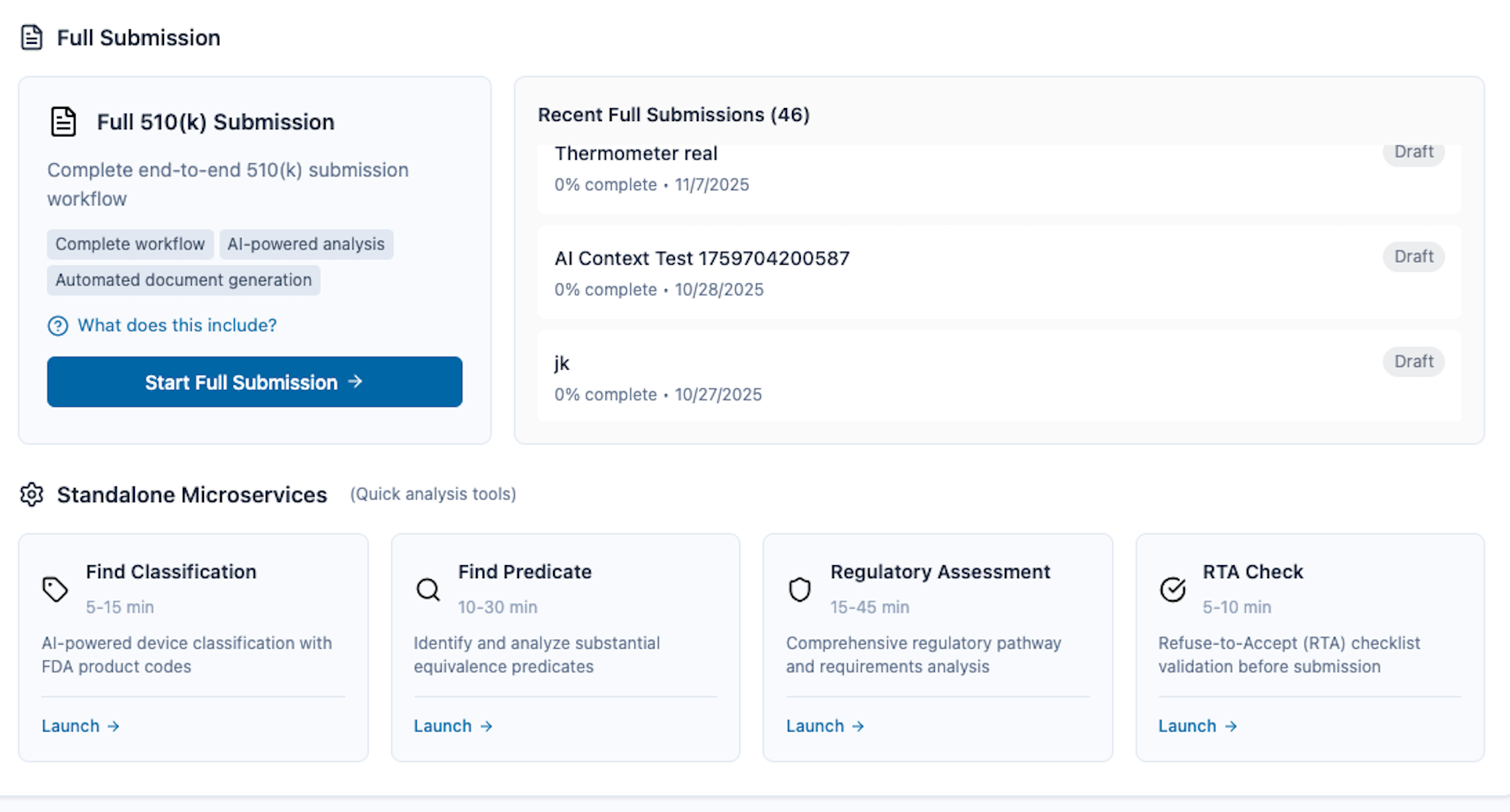
Task: Click the question mark help icon
Action: pyautogui.click(x=58, y=326)
